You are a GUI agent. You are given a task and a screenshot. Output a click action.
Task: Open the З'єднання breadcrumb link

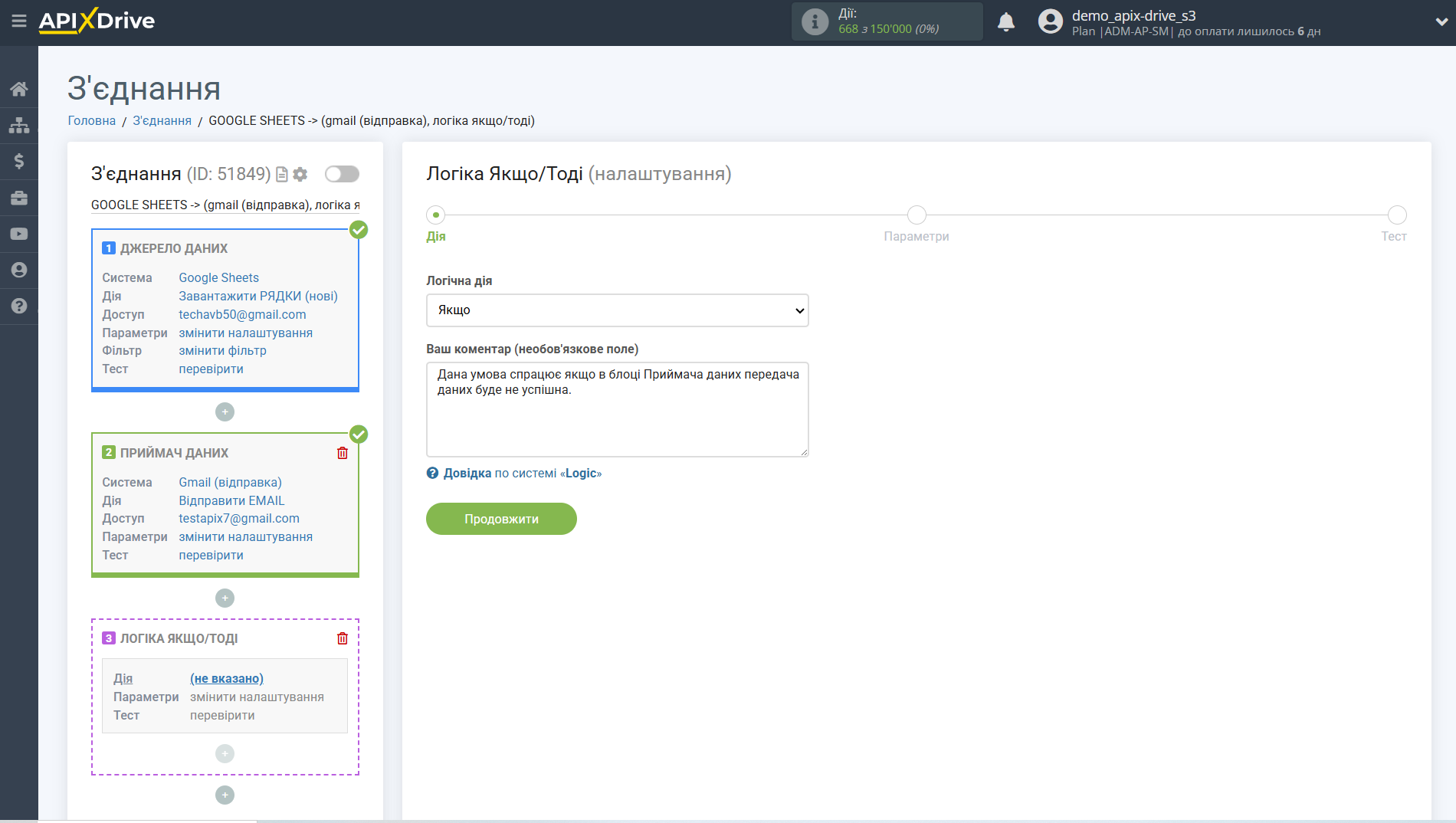point(162,120)
